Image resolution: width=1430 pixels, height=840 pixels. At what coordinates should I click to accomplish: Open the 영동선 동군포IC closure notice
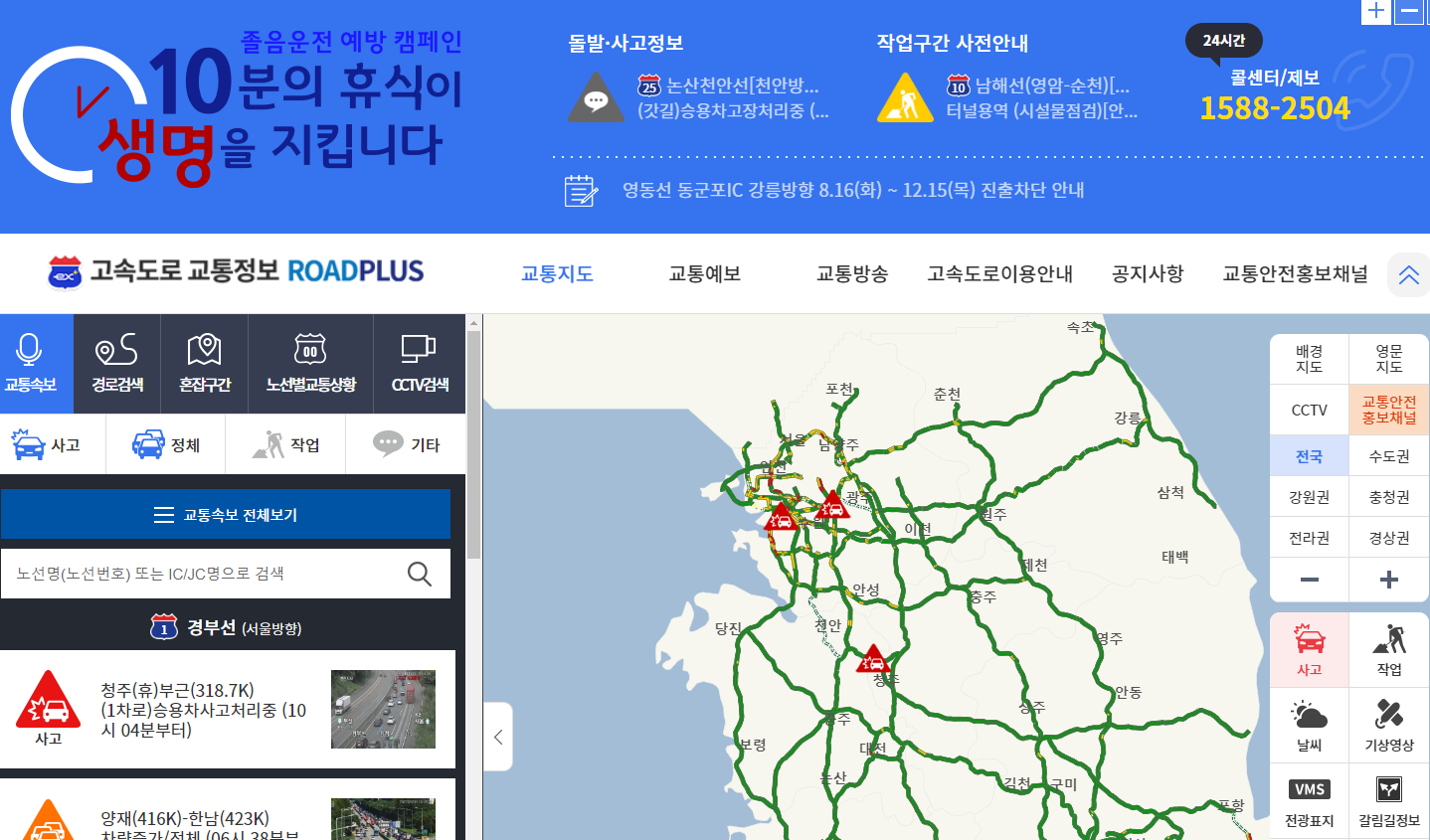click(853, 190)
